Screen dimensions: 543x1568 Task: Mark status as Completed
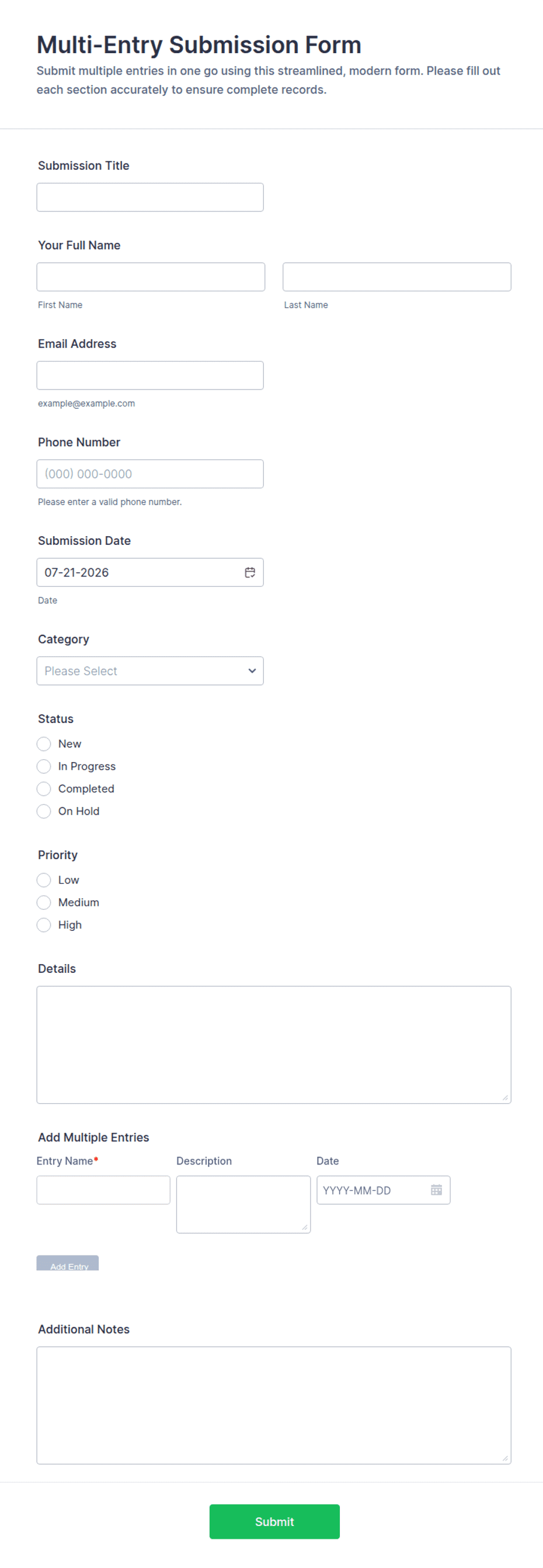44,789
